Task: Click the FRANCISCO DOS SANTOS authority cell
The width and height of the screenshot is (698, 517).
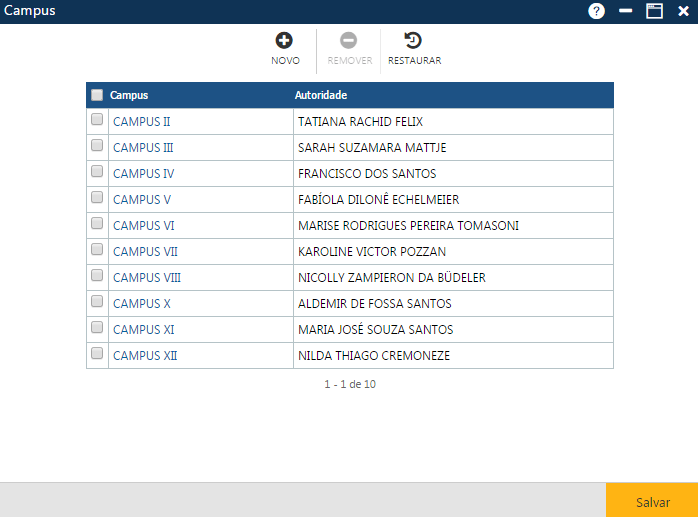Action: [x=367, y=173]
